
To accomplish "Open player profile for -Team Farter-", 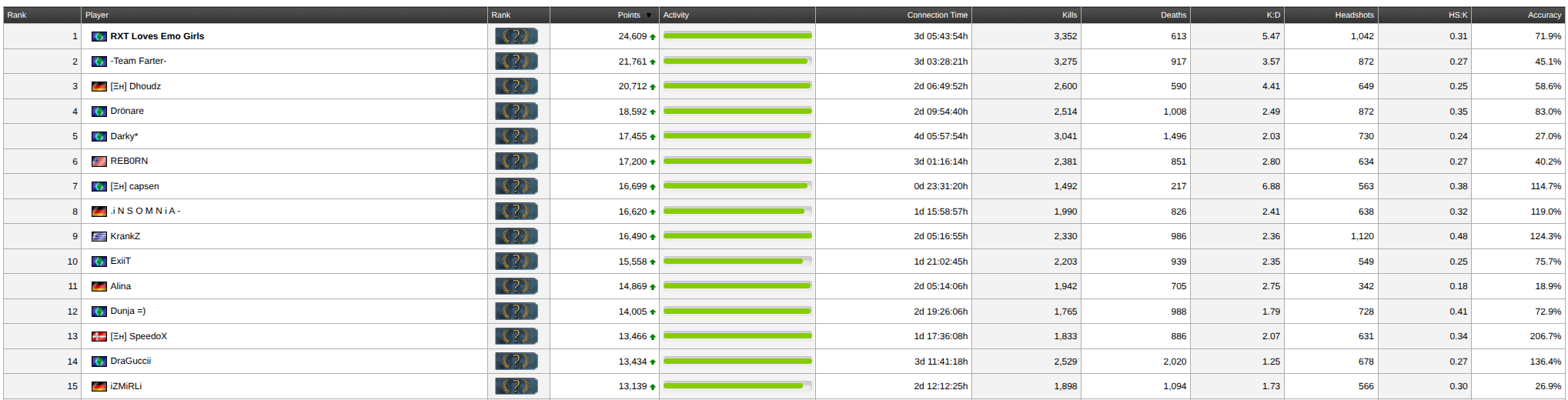I will click(x=138, y=61).
